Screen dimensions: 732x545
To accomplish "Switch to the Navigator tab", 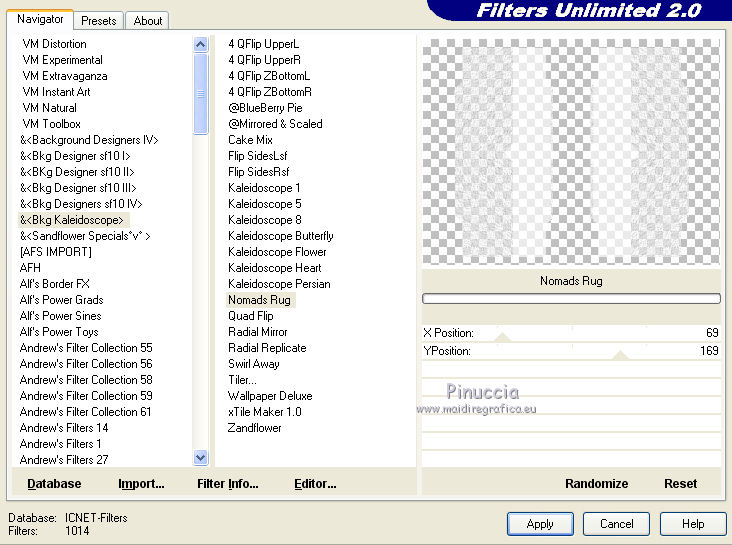I will click(40, 20).
